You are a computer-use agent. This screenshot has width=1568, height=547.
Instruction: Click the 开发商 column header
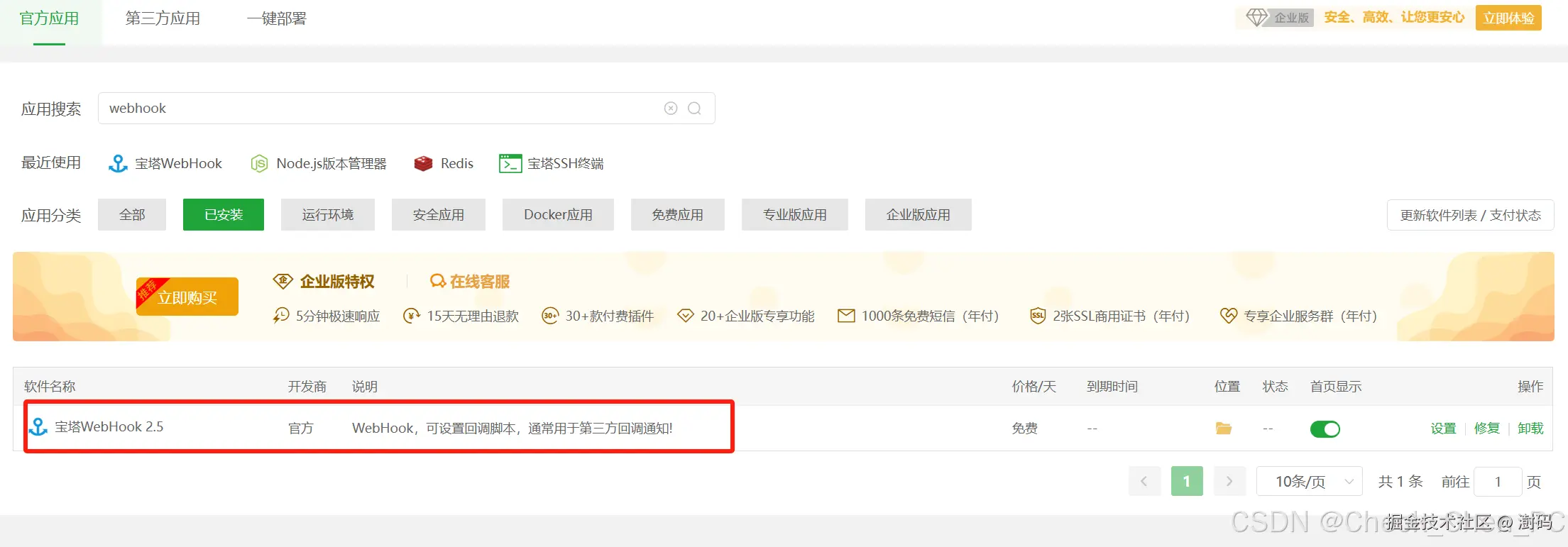click(x=307, y=387)
